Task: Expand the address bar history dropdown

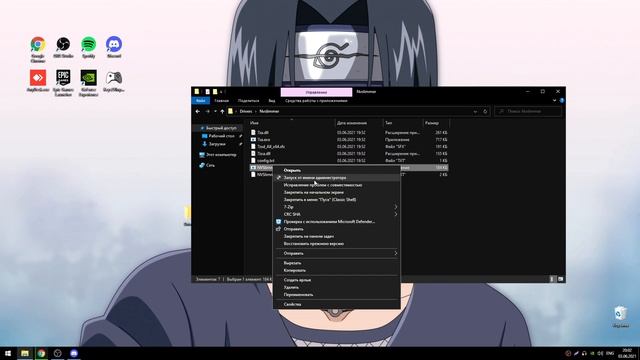Action: (x=475, y=111)
